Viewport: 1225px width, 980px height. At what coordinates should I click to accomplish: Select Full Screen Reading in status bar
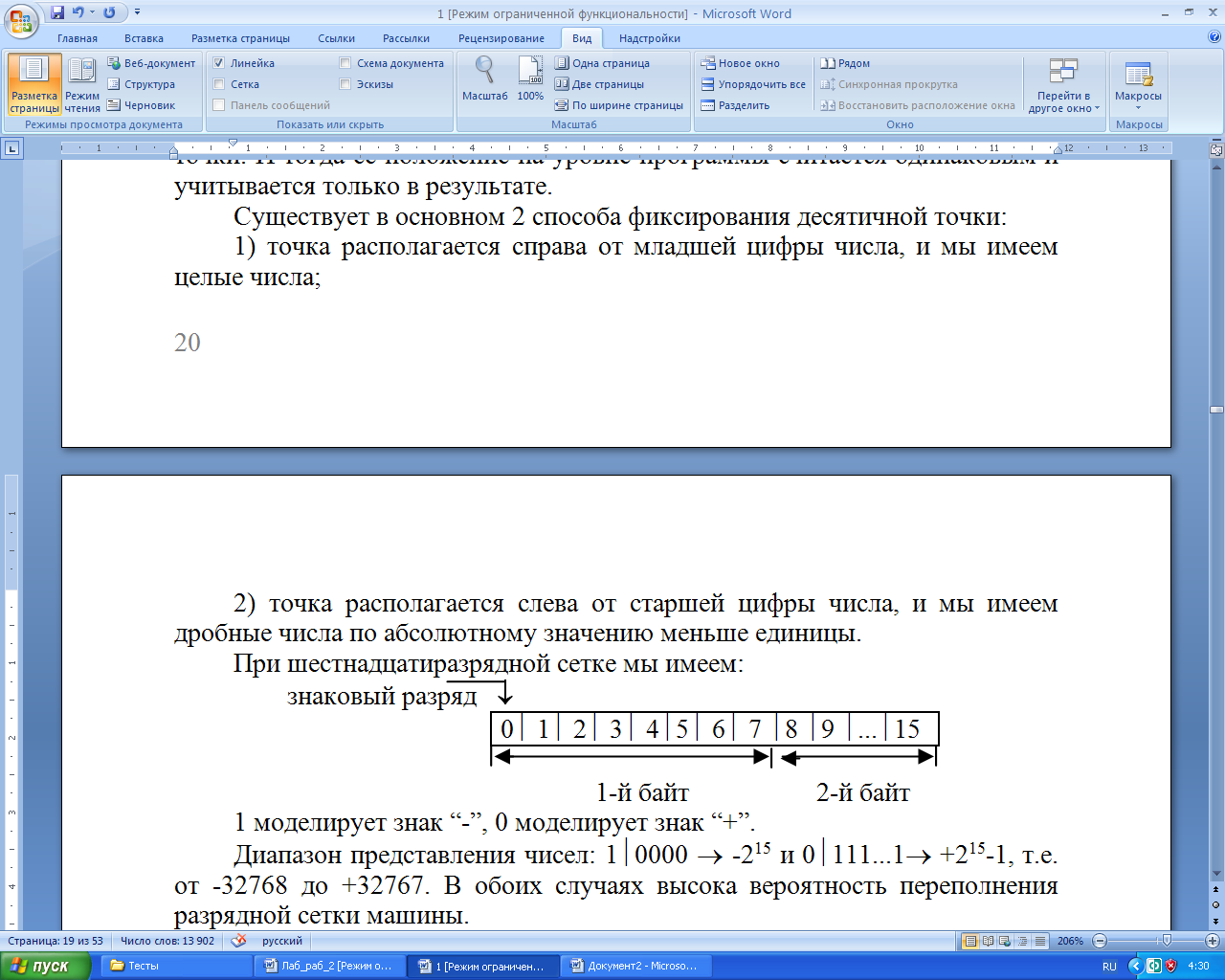click(988, 941)
